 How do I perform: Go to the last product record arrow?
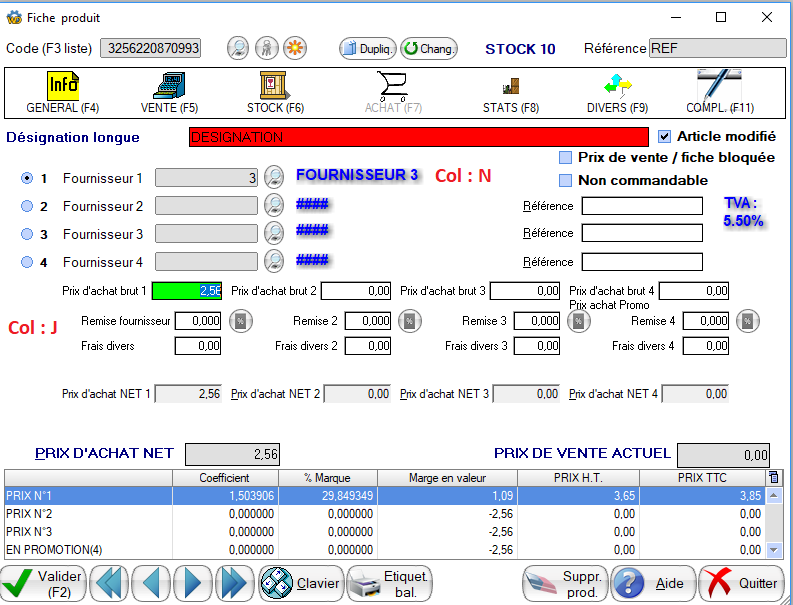[x=232, y=583]
